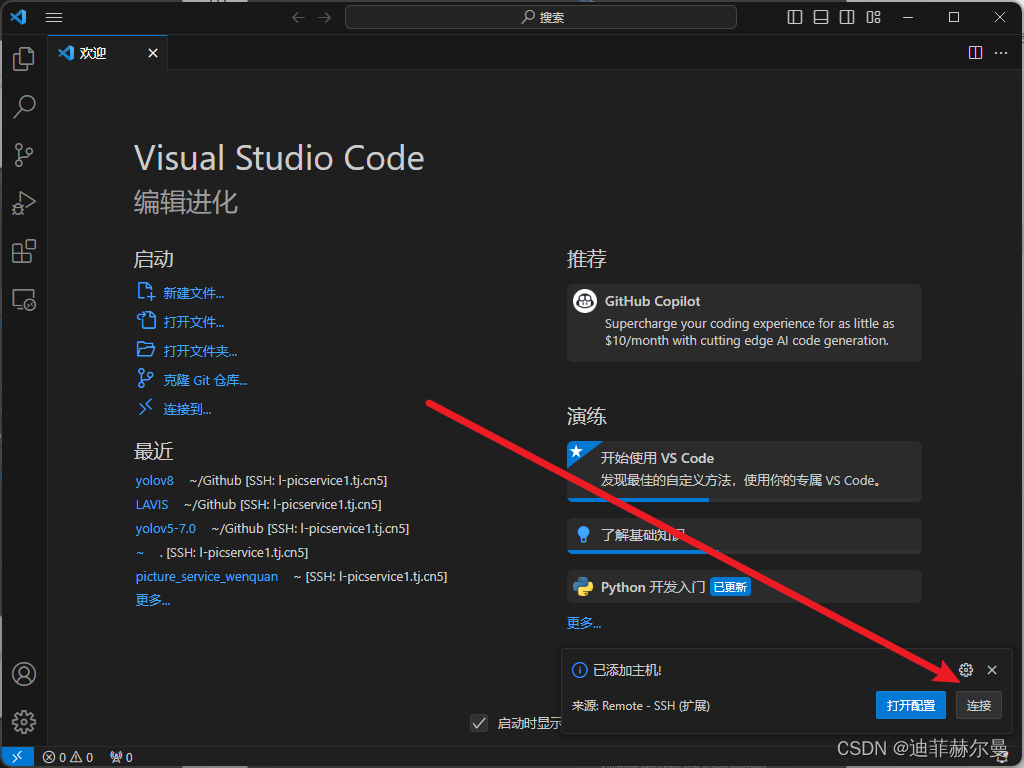Open the Search view in activity bar

click(x=24, y=106)
